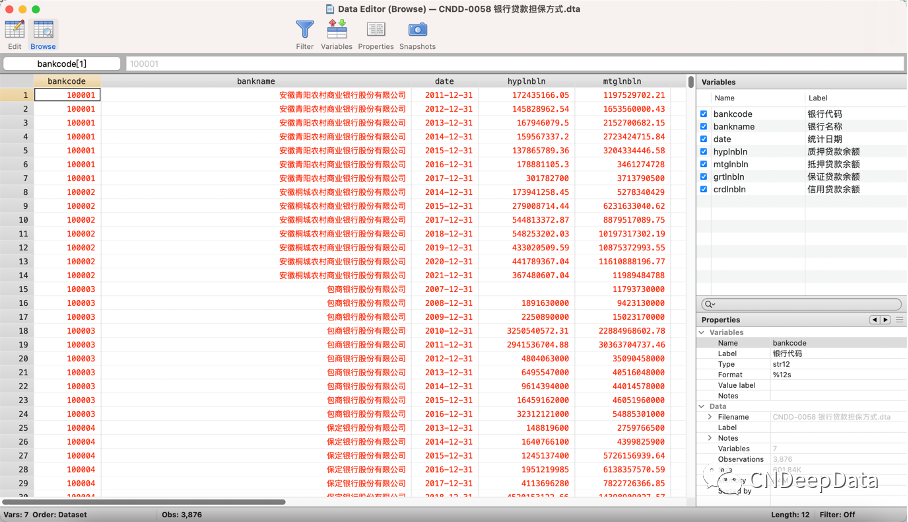Select hyplnbln cell 172435166.05
This screenshot has height=522, width=908.
point(526,95)
